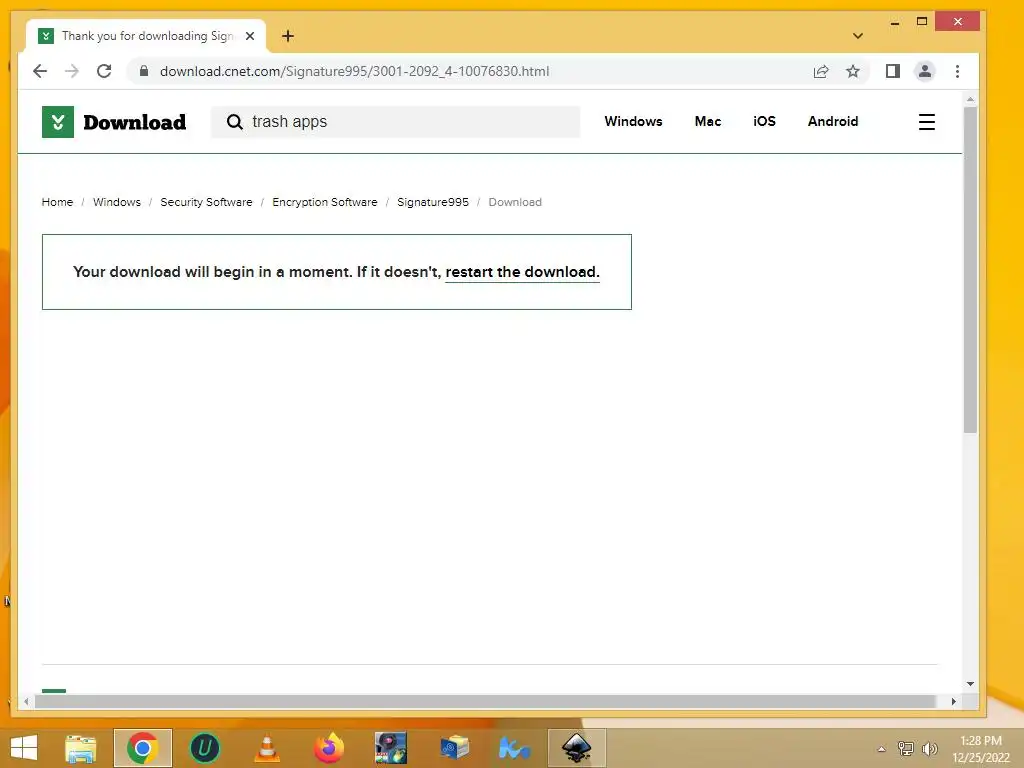Screen dimensions: 1024x768
Task: Open the Chrome side panel icon
Action: pyautogui.click(x=893, y=71)
